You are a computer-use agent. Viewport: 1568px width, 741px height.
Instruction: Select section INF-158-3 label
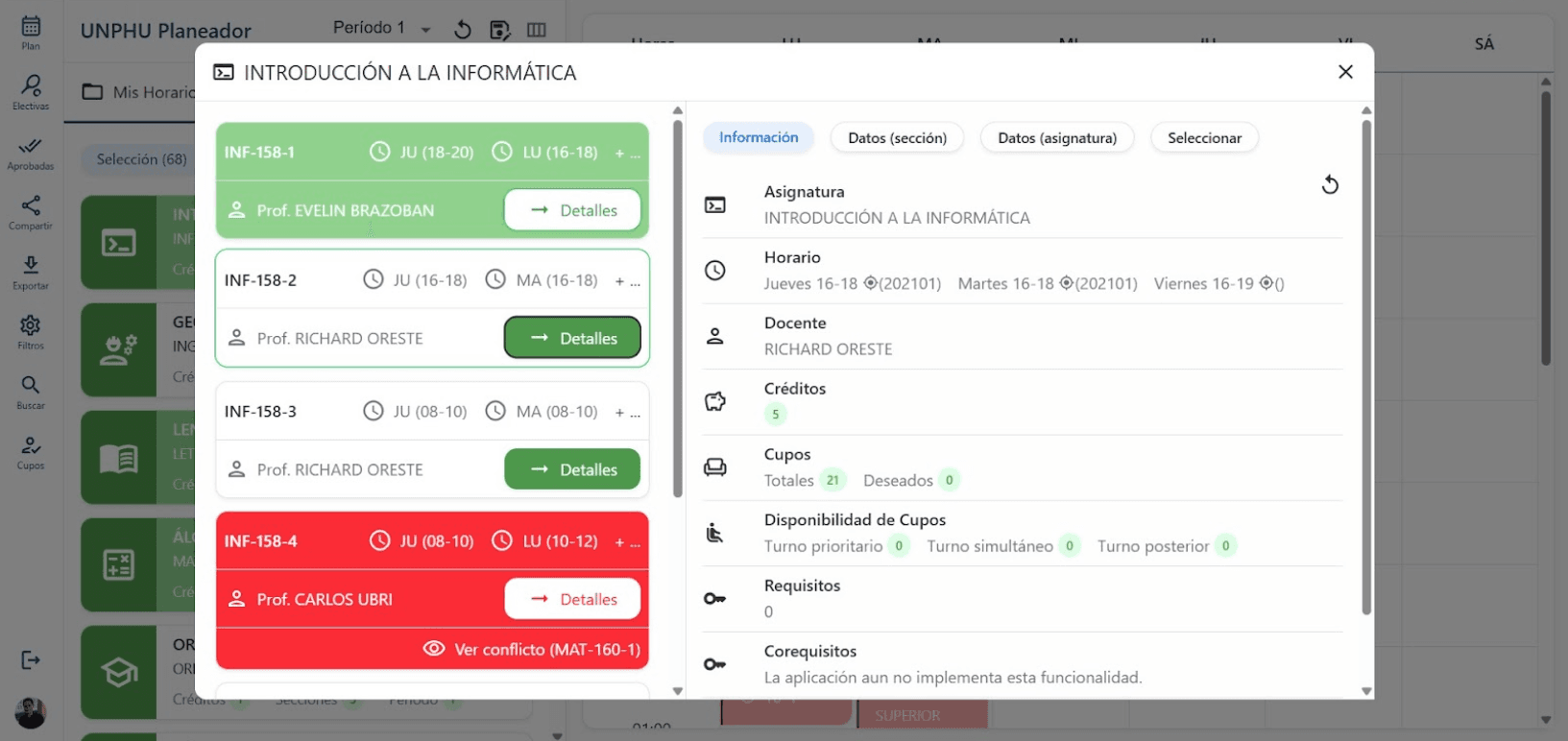260,412
